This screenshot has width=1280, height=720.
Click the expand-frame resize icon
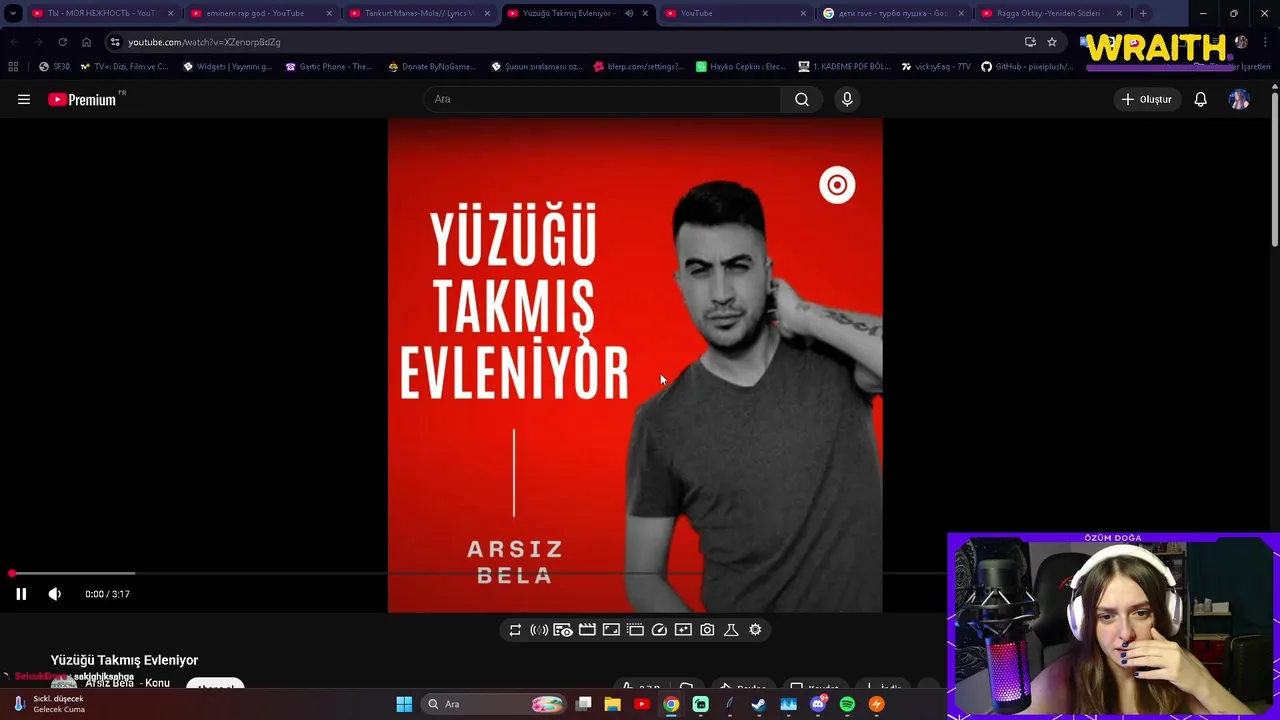pyautogui.click(x=611, y=630)
